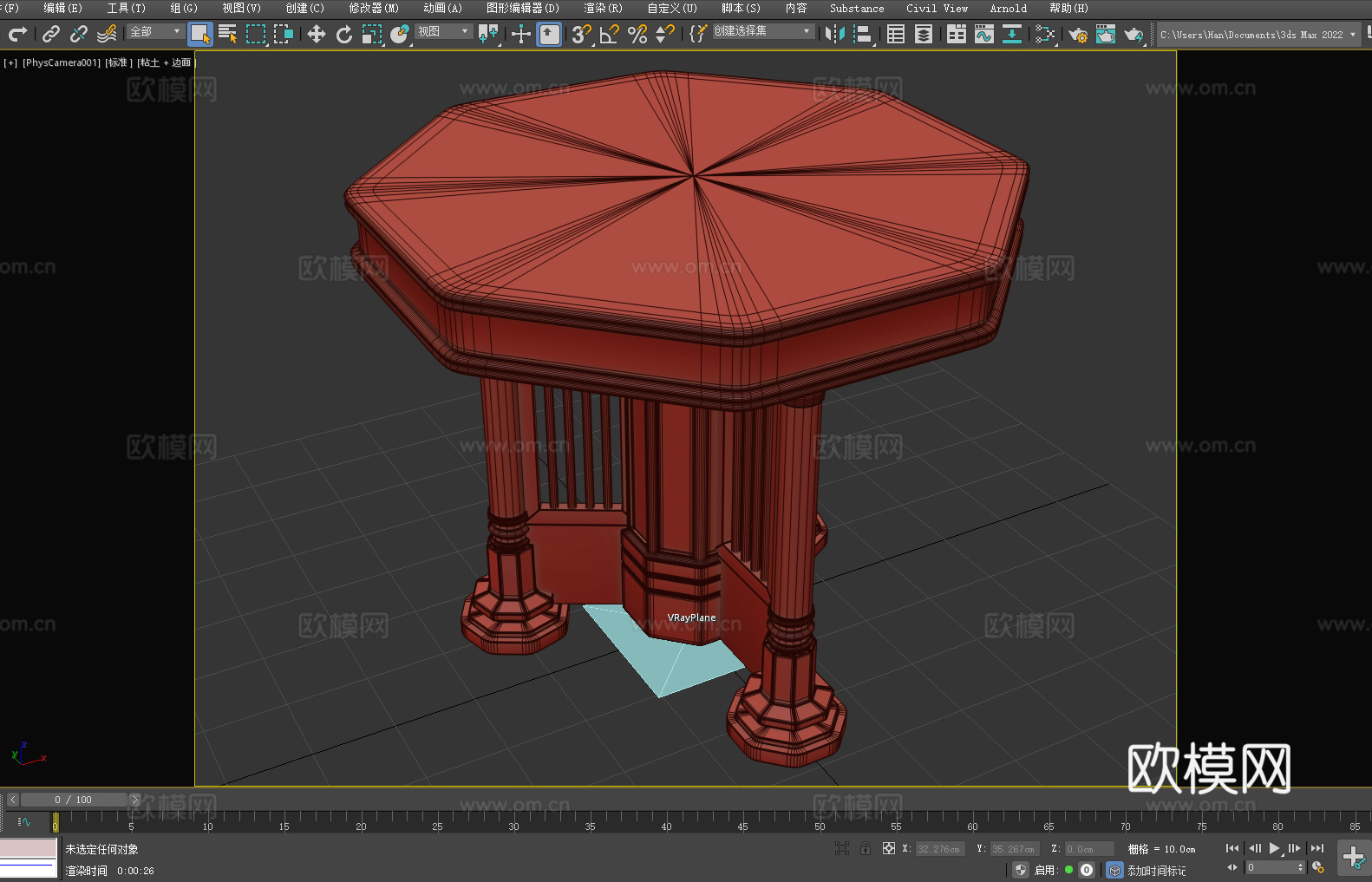Click Bind to Space Warp icon
Screen dimensions: 1372x882
107,35
